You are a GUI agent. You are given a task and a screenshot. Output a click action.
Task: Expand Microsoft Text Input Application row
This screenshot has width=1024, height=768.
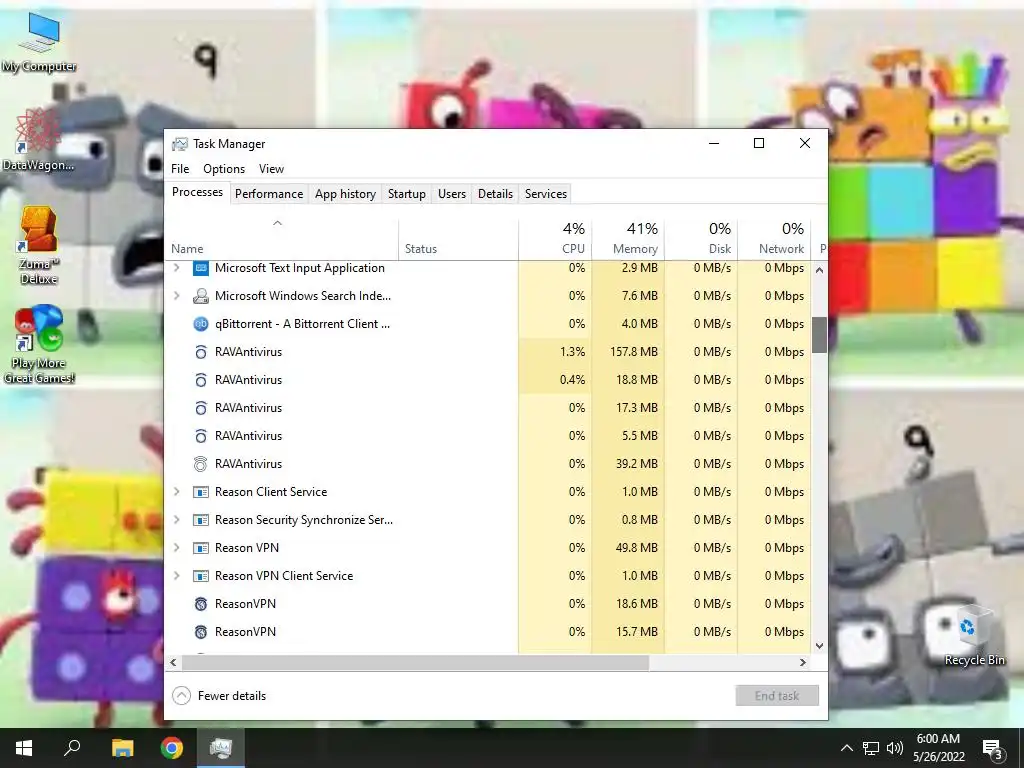point(176,268)
